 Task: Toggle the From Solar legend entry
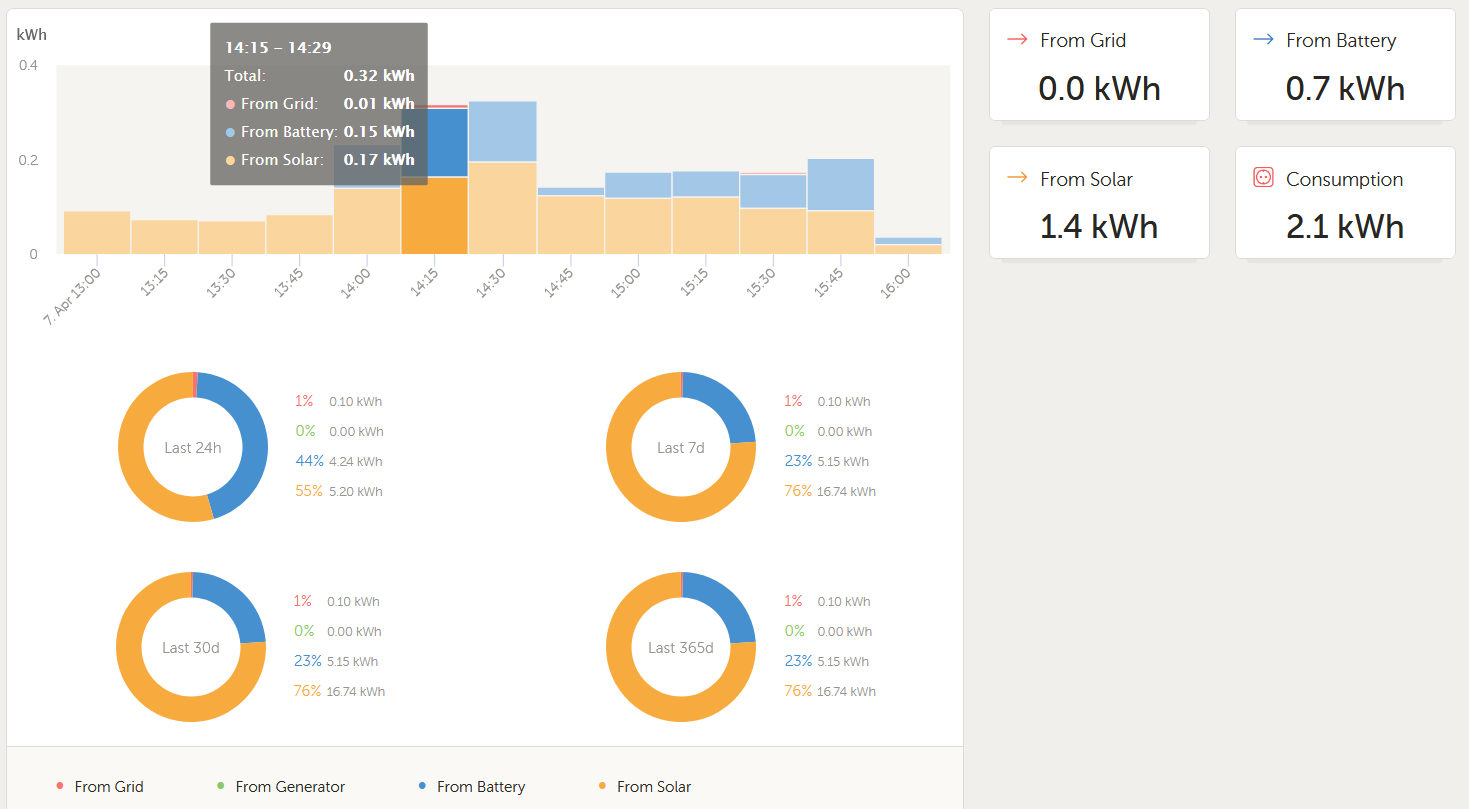click(645, 786)
